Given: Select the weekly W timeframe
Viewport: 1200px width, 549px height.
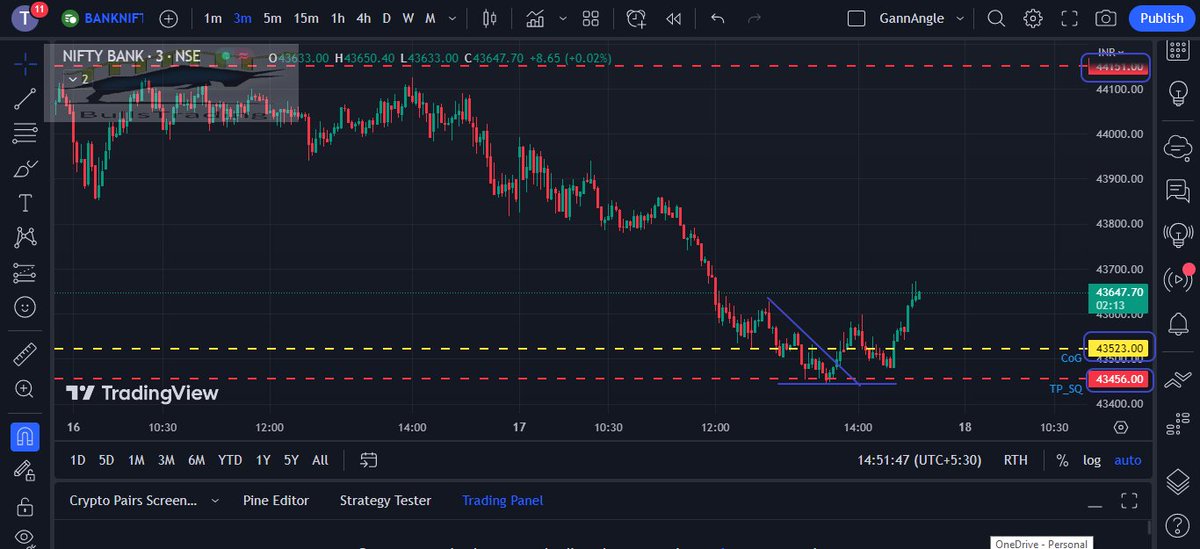Looking at the screenshot, I should click(x=408, y=18).
